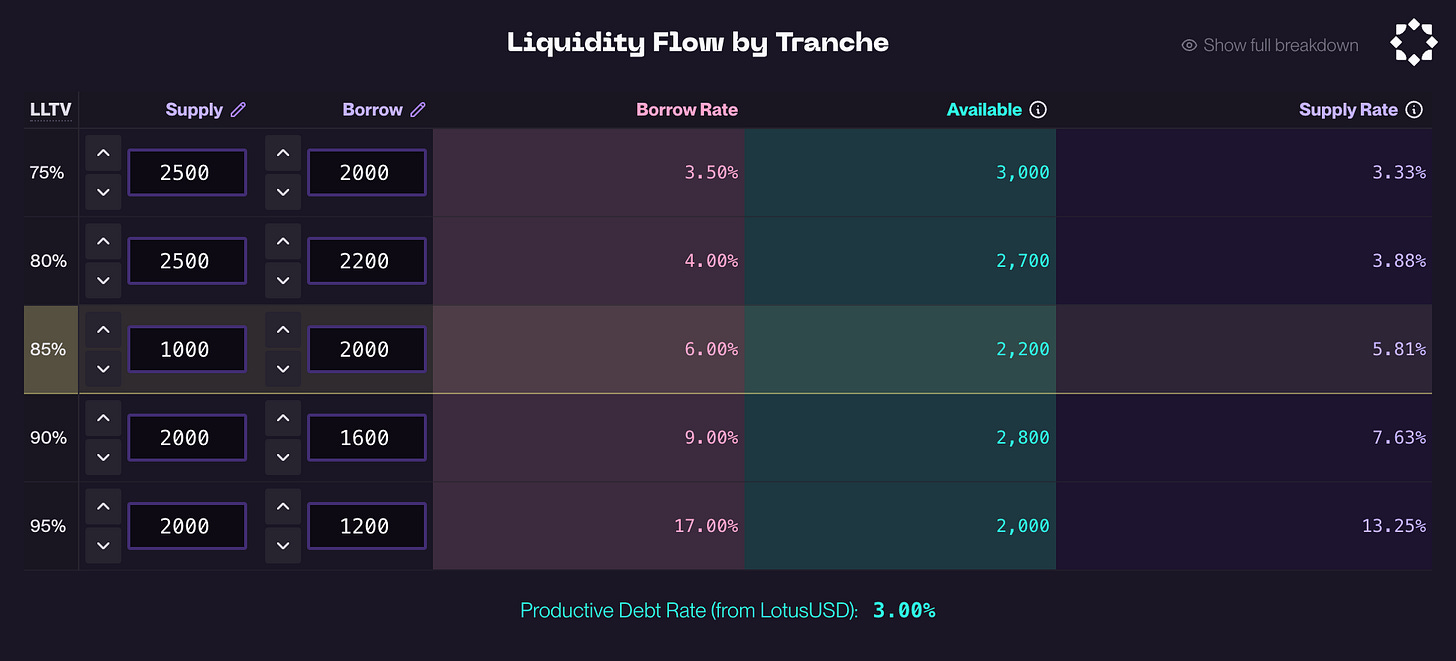Decrease the 75% tranche borrow with down arrow

click(283, 192)
